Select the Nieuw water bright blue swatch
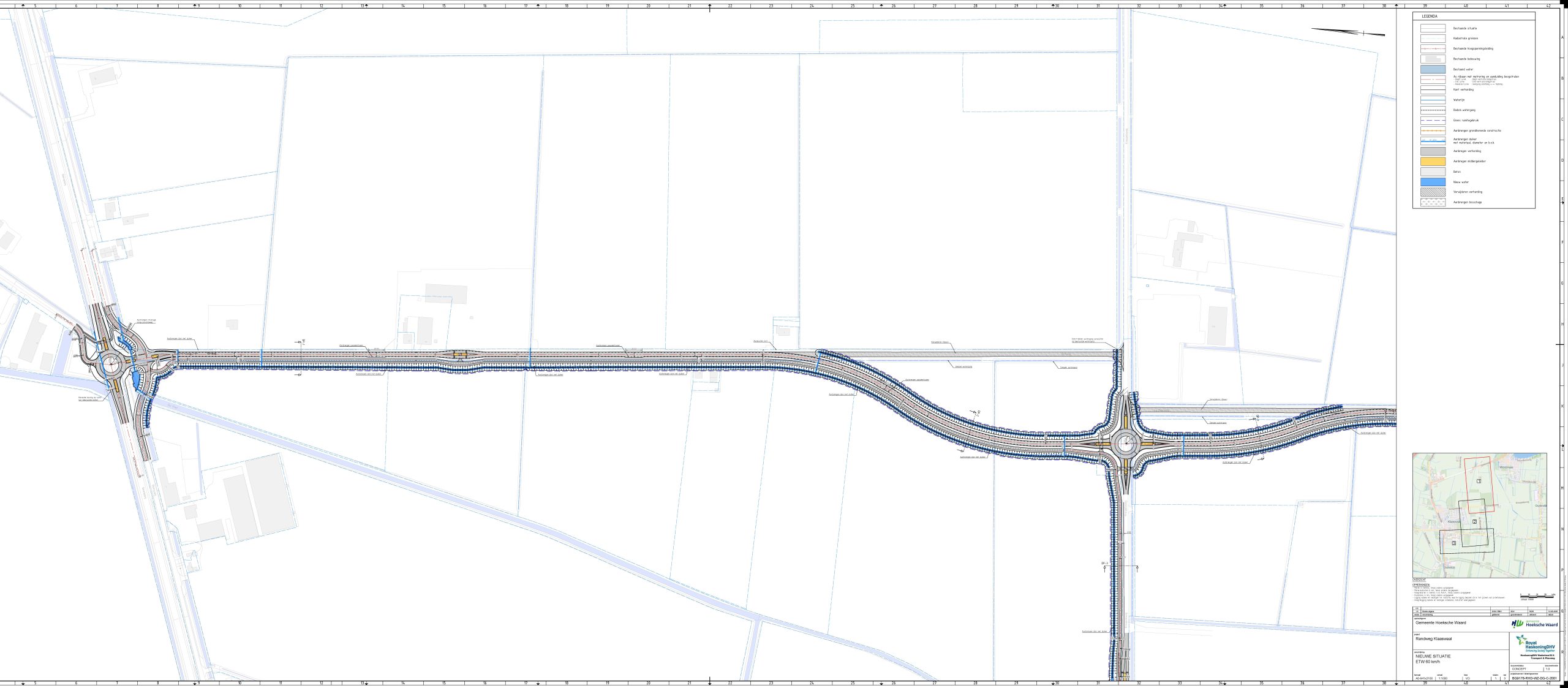Screen dimensions: 1568x688 (x=1433, y=182)
